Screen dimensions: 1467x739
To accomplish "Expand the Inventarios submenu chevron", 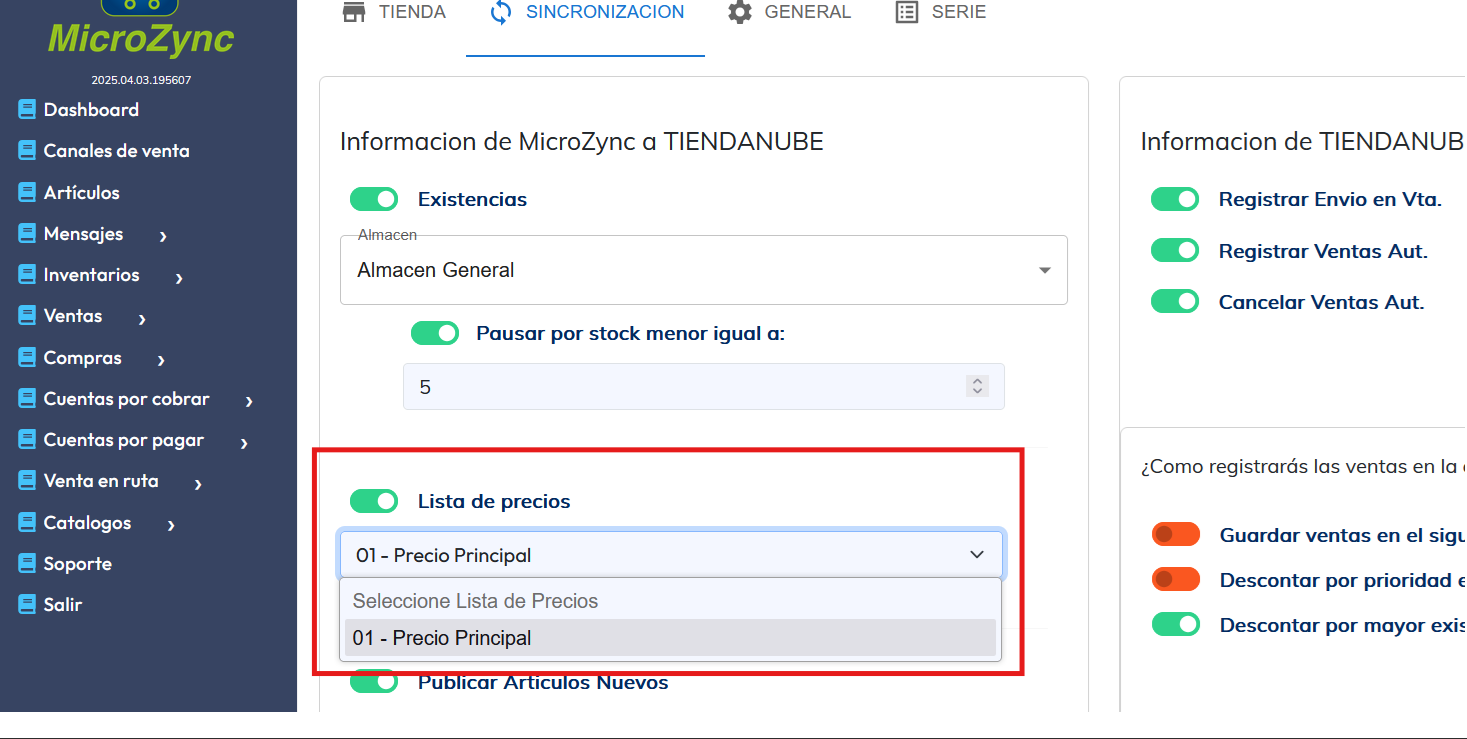I will (179, 277).
